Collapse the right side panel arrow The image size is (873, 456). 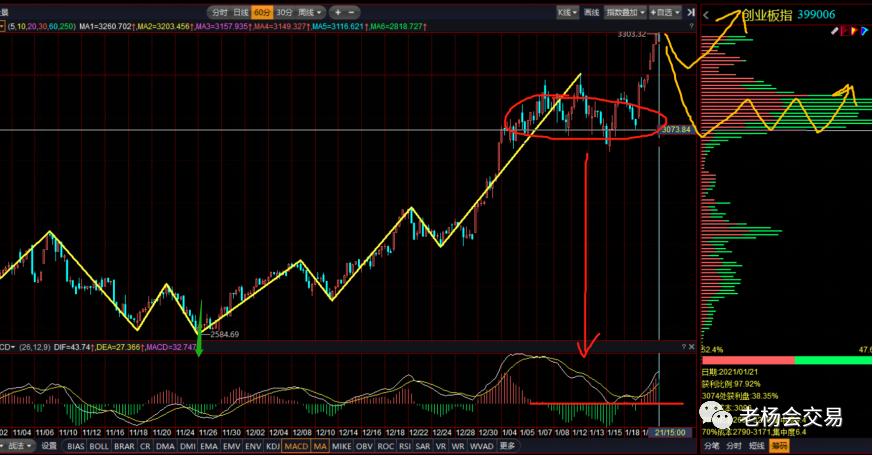[691, 12]
